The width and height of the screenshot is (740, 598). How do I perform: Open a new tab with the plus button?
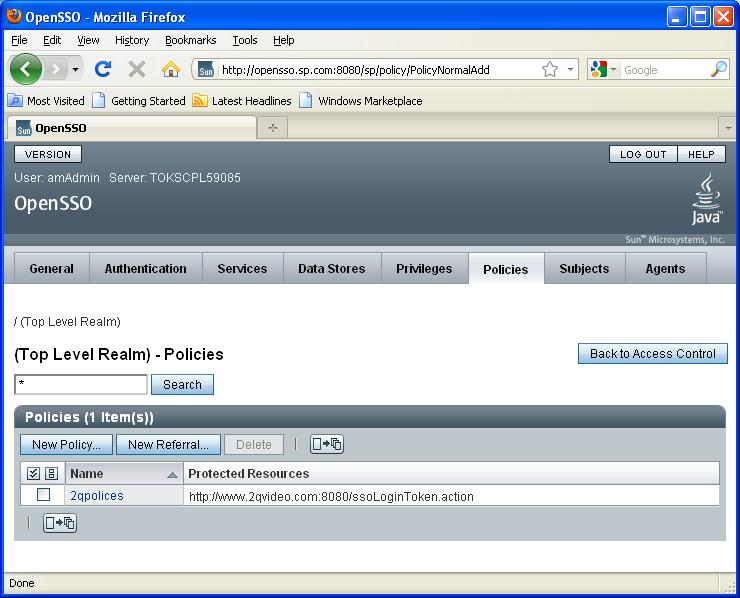tap(273, 128)
